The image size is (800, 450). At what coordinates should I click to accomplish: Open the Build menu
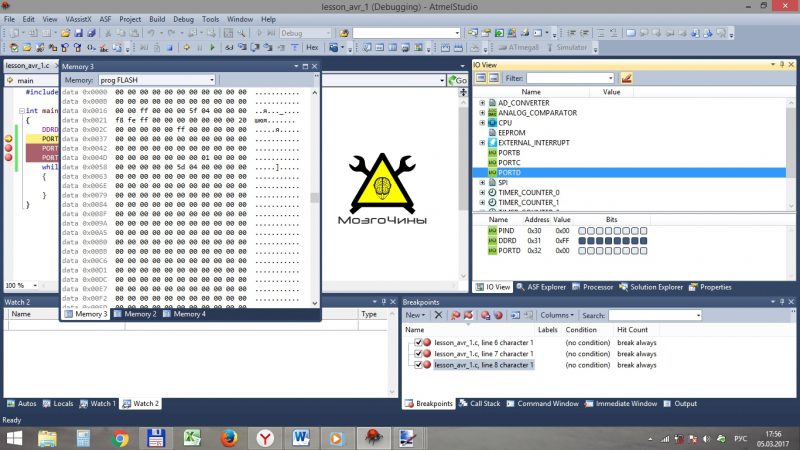[157, 19]
